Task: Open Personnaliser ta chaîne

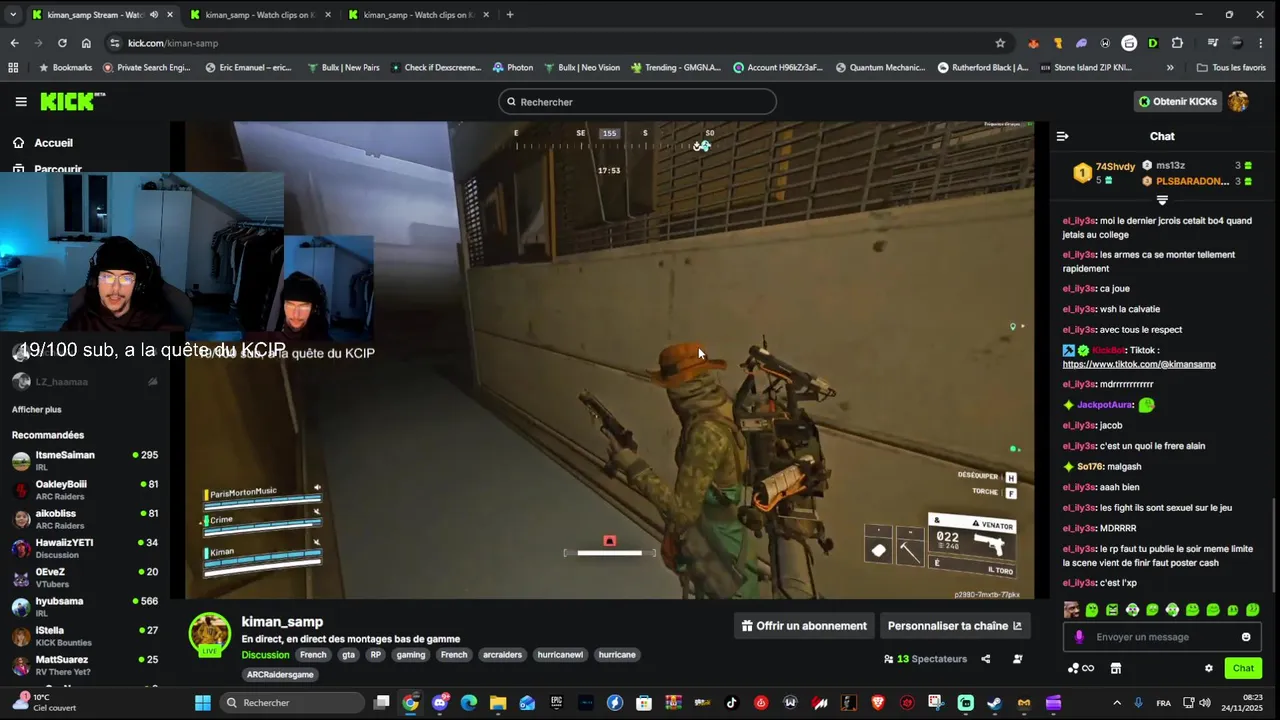Action: tap(955, 626)
